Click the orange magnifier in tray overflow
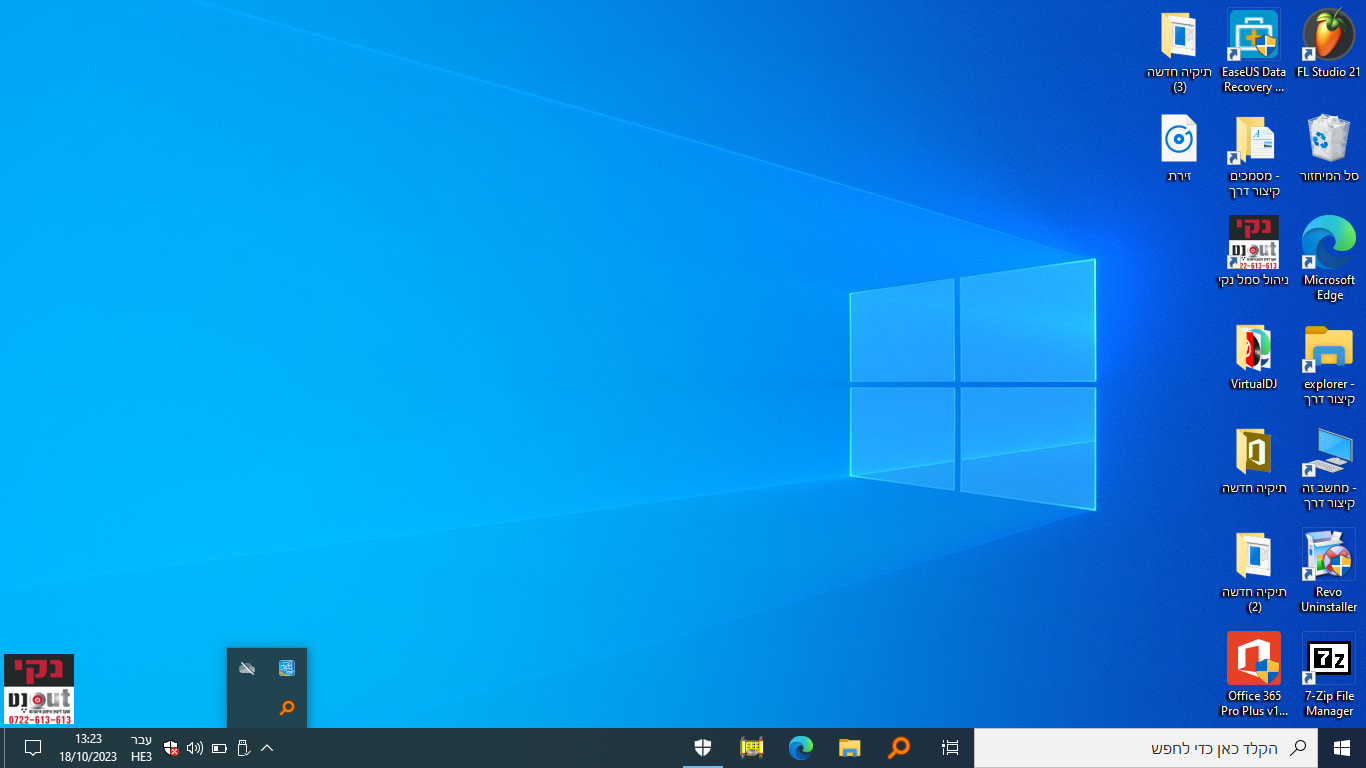This screenshot has height=768, width=1366. coord(287,708)
